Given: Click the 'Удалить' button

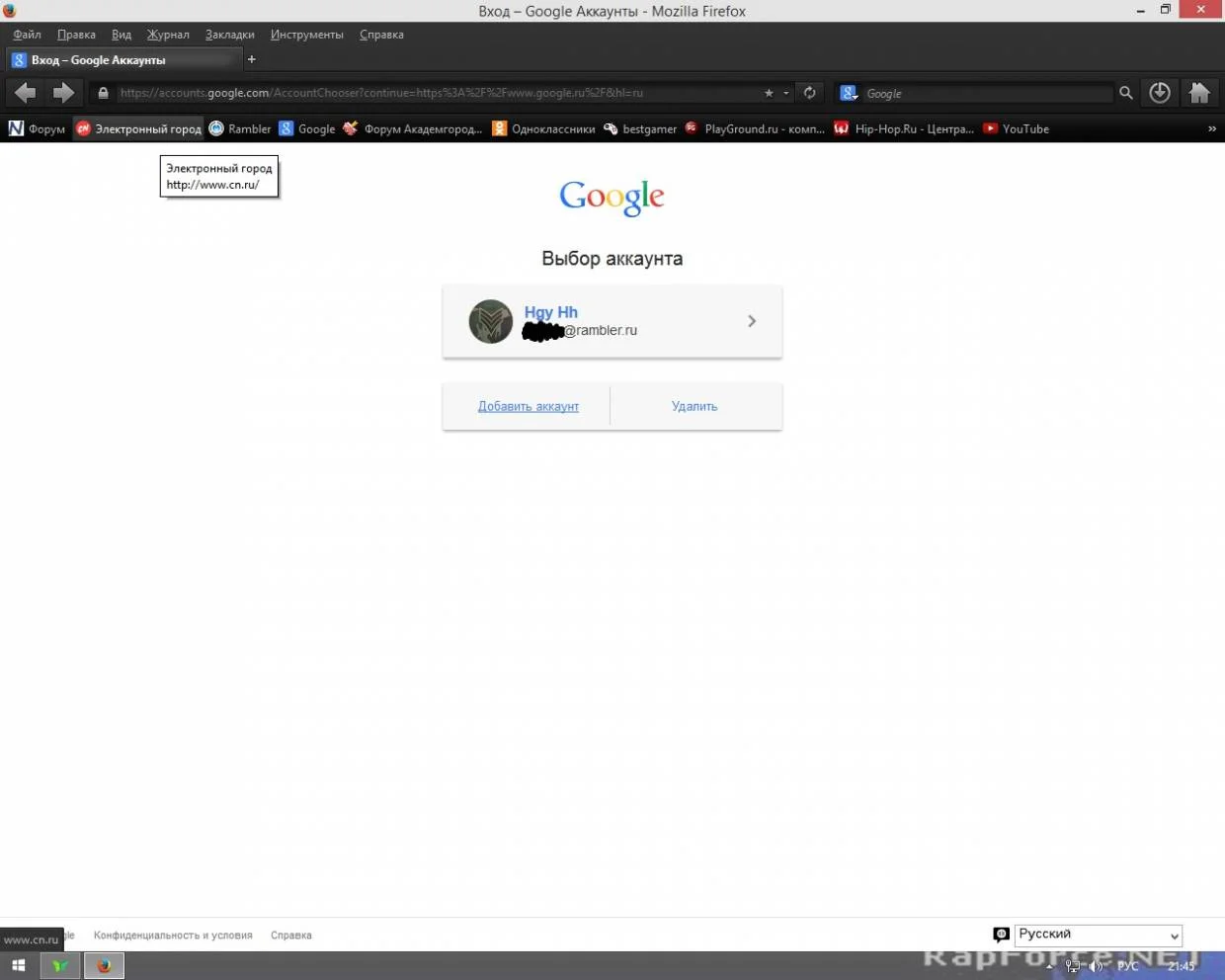Looking at the screenshot, I should coord(694,406).
